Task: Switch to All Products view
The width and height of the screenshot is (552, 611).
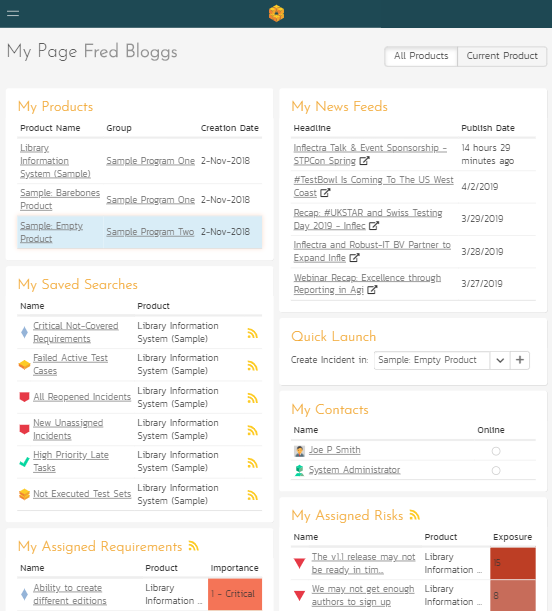Action: click(x=421, y=56)
